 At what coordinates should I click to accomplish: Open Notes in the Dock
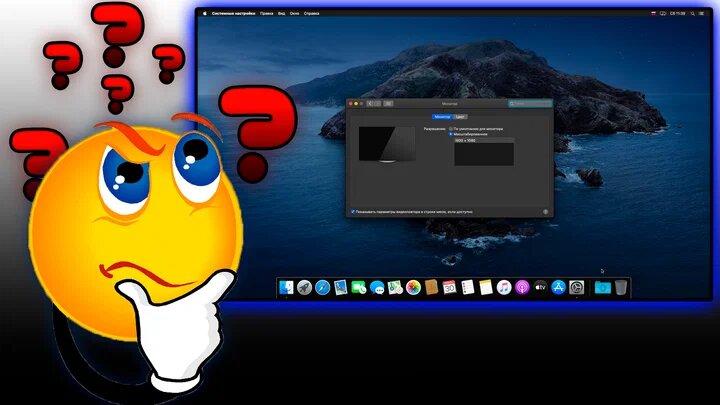coord(486,288)
